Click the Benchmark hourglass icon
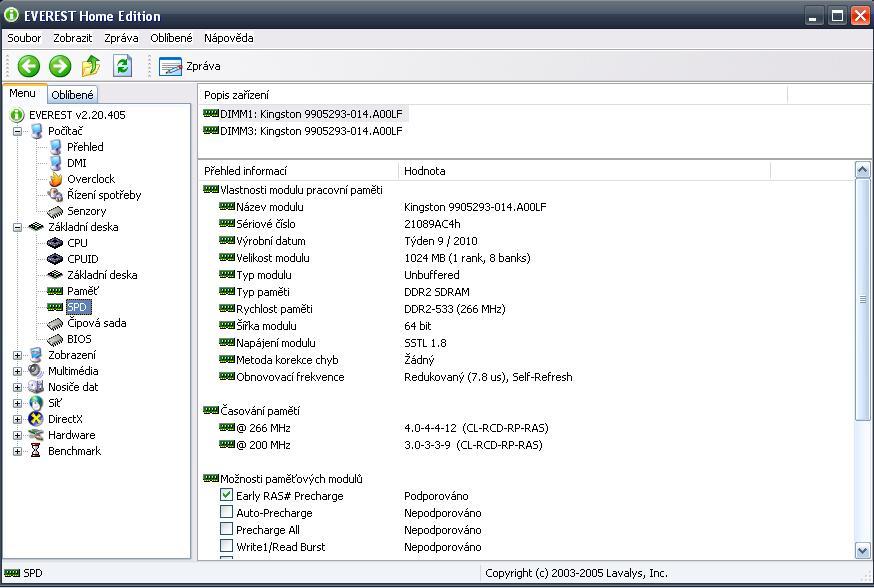The image size is (874, 588). pos(36,451)
